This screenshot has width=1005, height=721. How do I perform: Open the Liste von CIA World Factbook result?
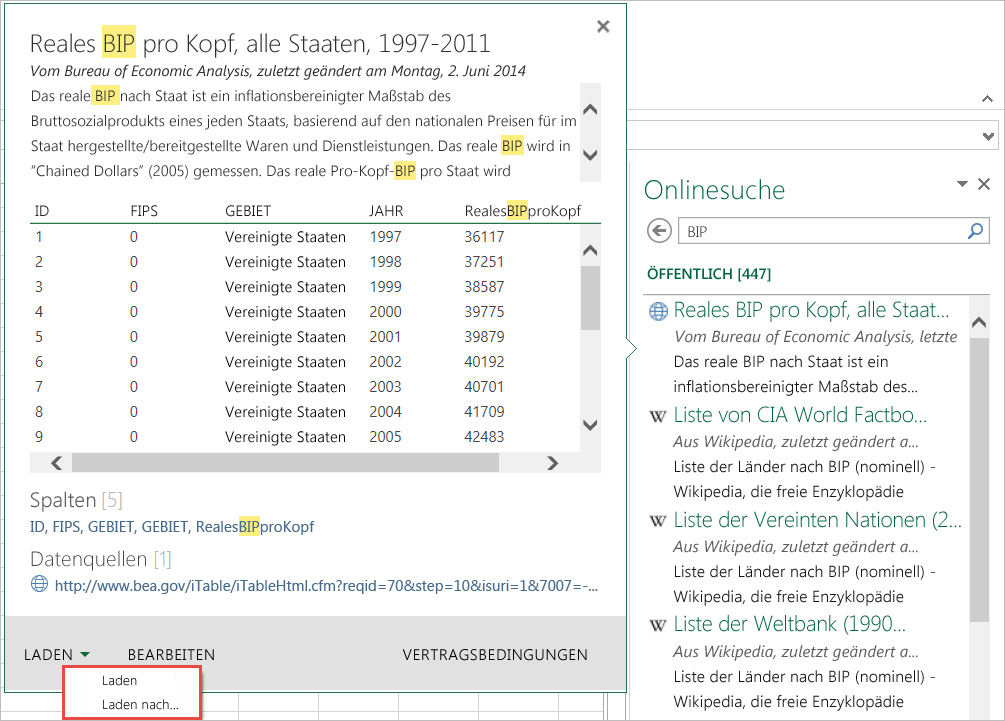[800, 415]
